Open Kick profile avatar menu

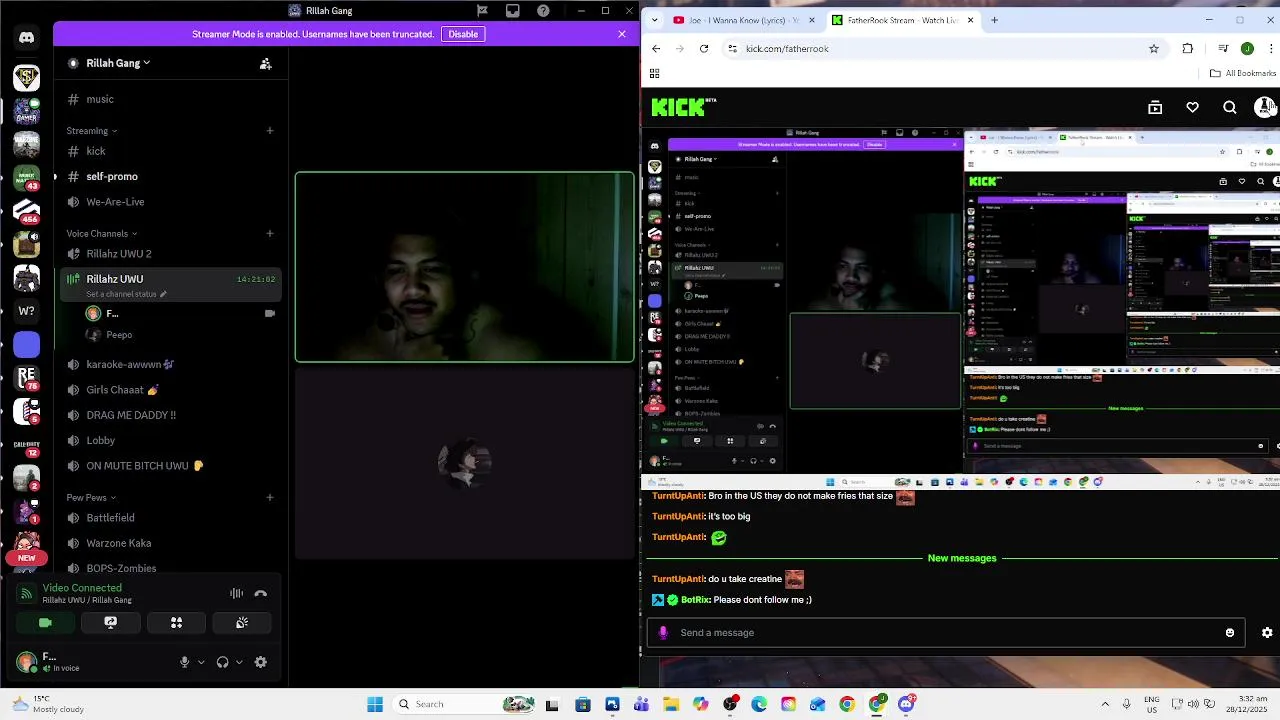[1265, 107]
